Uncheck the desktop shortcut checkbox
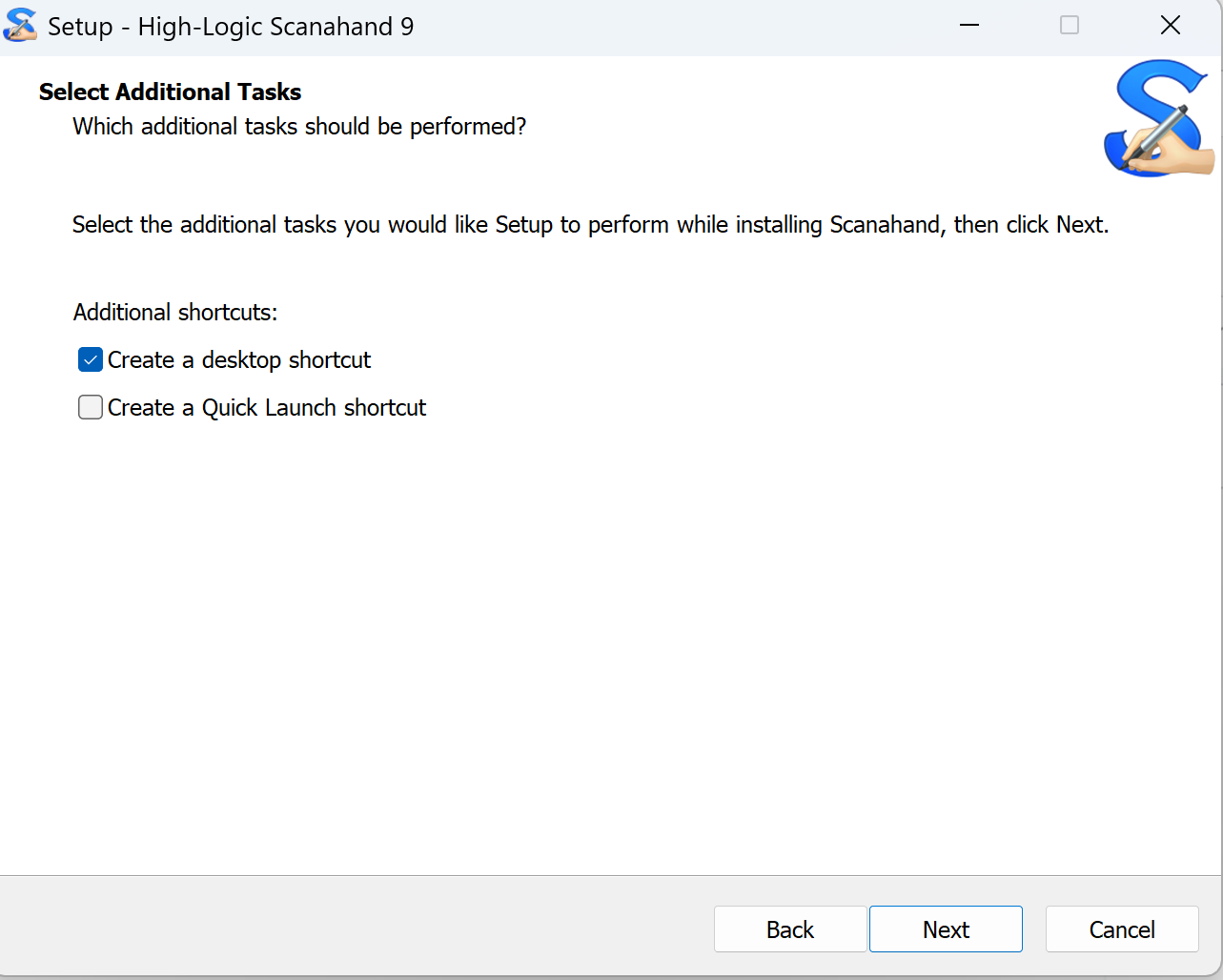Image resolution: width=1223 pixels, height=980 pixels. click(x=91, y=360)
